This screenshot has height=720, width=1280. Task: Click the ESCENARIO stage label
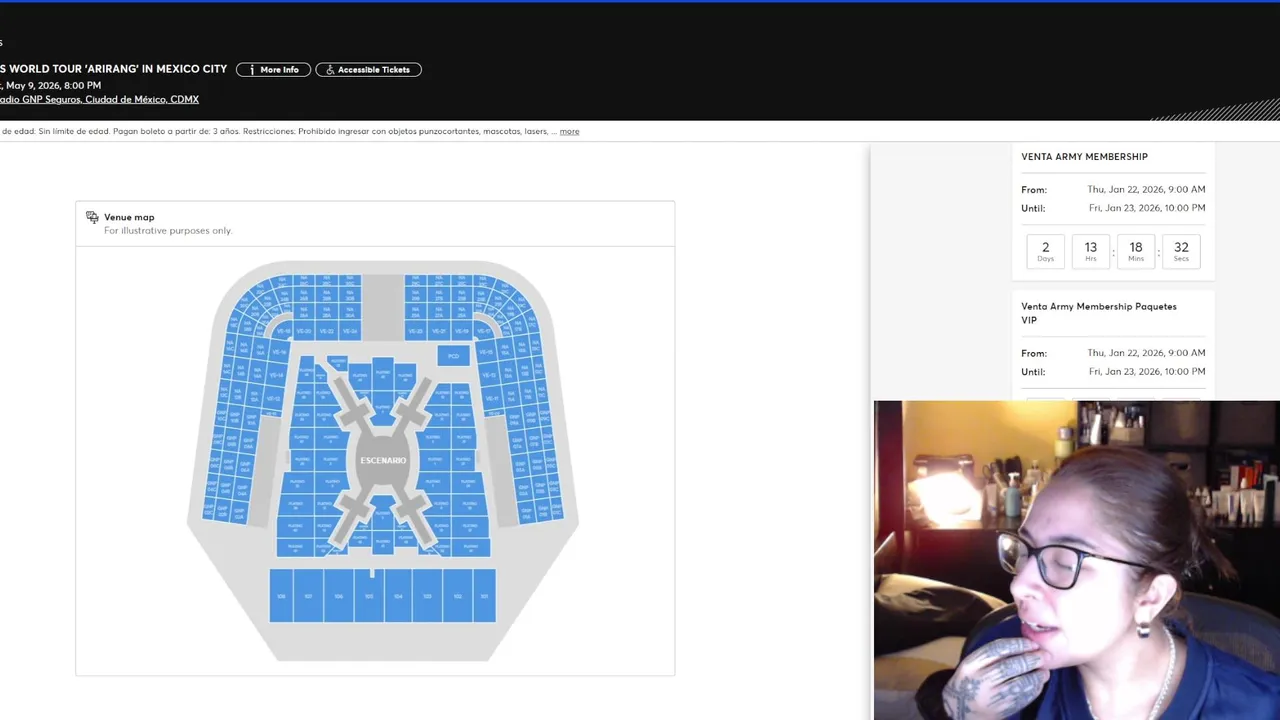pyautogui.click(x=383, y=460)
